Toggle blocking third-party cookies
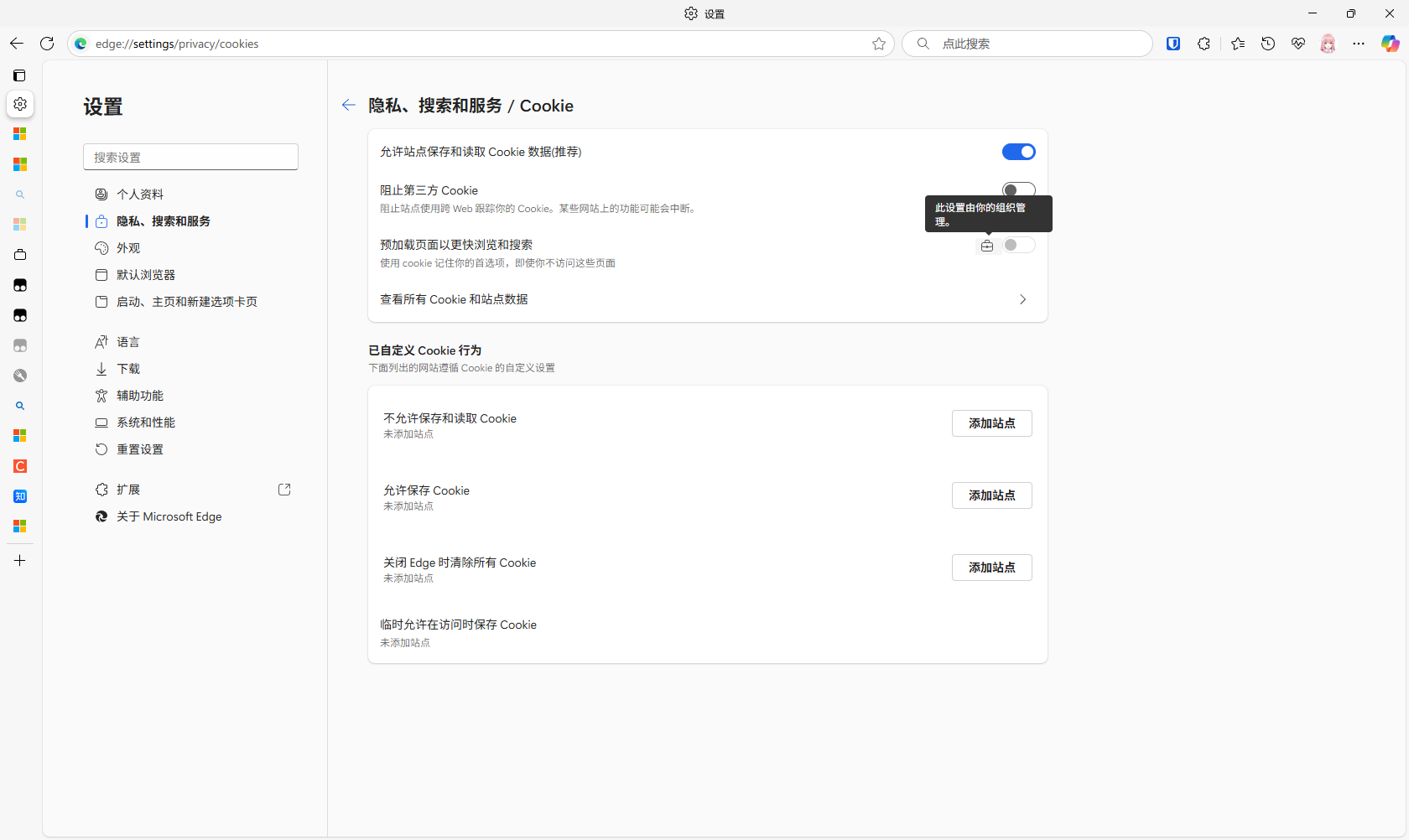This screenshot has height=840, width=1409. tap(1018, 189)
